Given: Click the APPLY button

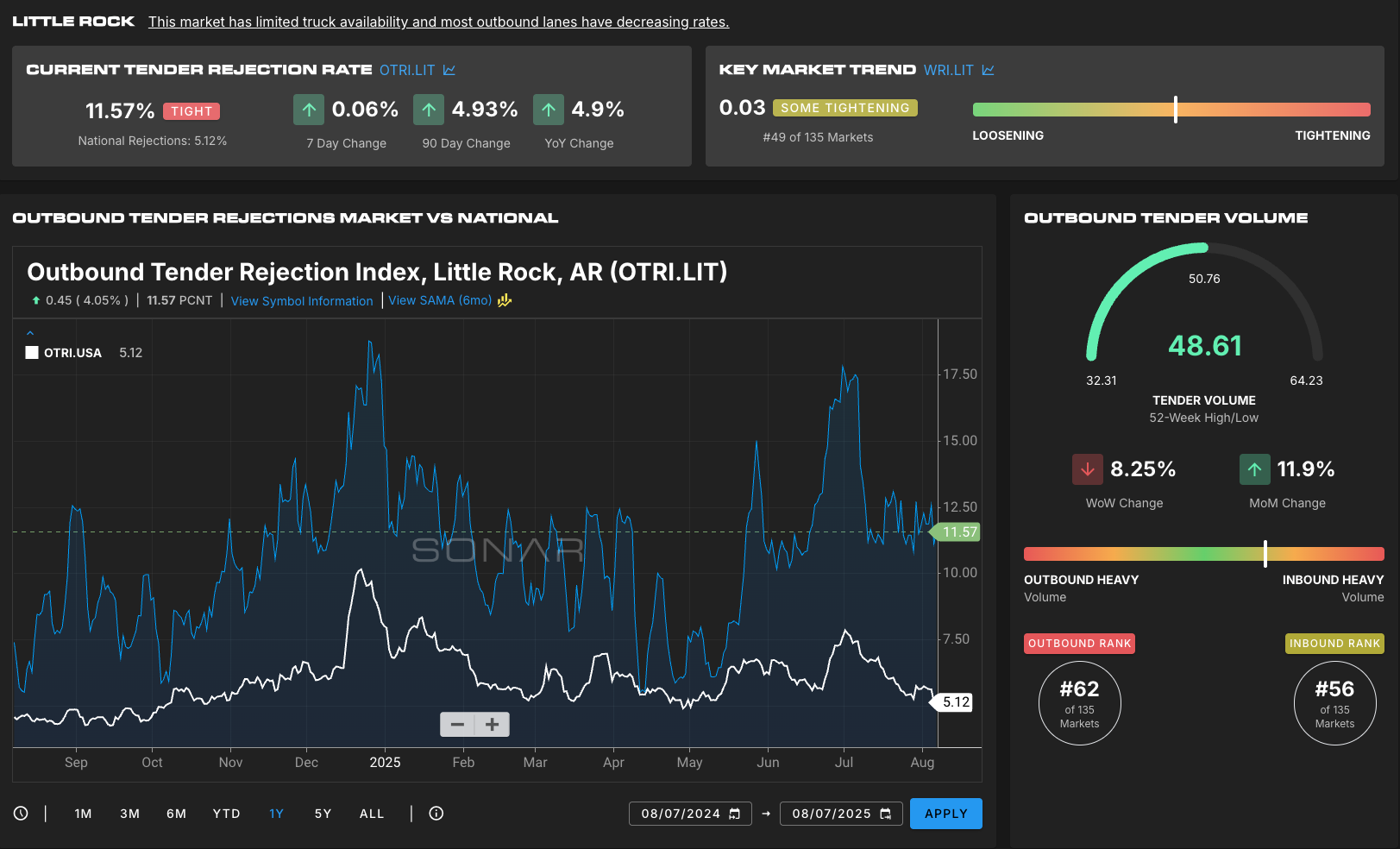Looking at the screenshot, I should click(x=946, y=814).
